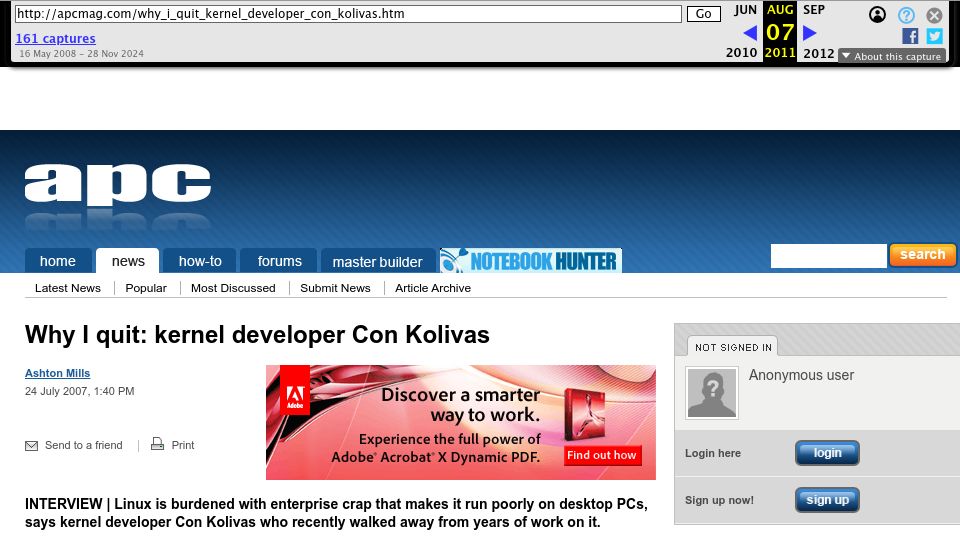The height and width of the screenshot is (540, 960).
Task: Go to next capture with right arrow
Action: tap(809, 33)
